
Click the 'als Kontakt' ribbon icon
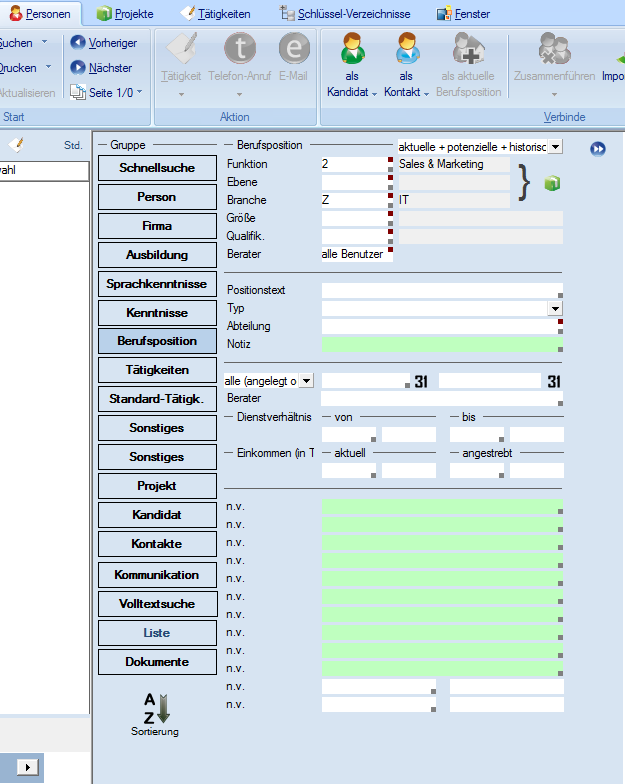406,48
